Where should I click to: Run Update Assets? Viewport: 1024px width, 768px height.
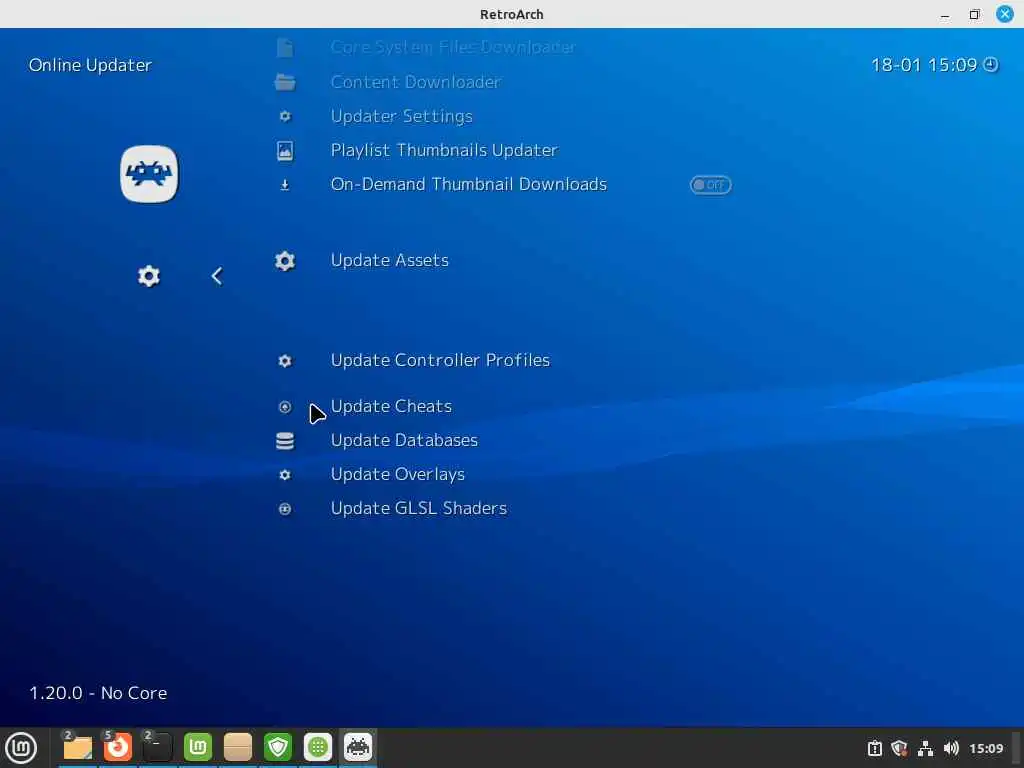390,260
